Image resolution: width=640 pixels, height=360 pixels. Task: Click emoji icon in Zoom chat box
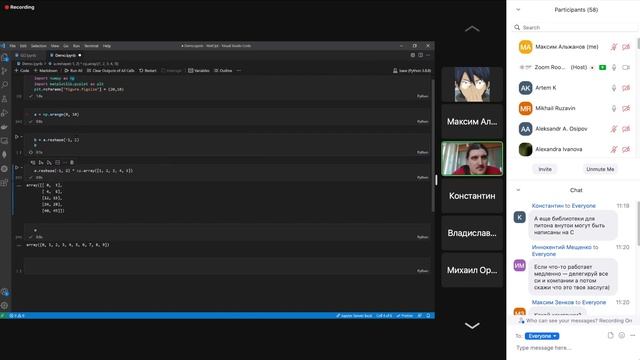pyautogui.click(x=622, y=335)
